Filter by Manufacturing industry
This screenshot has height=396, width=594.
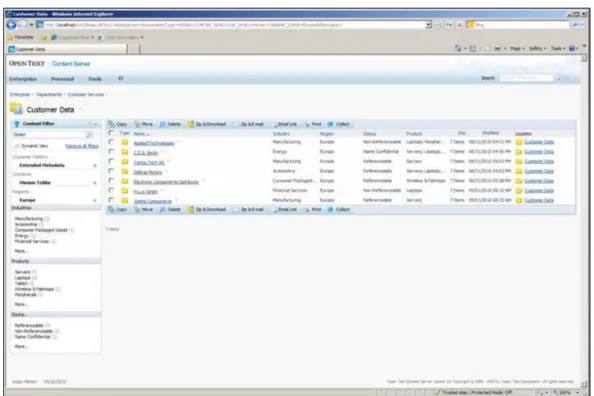pyautogui.click(x=29, y=219)
